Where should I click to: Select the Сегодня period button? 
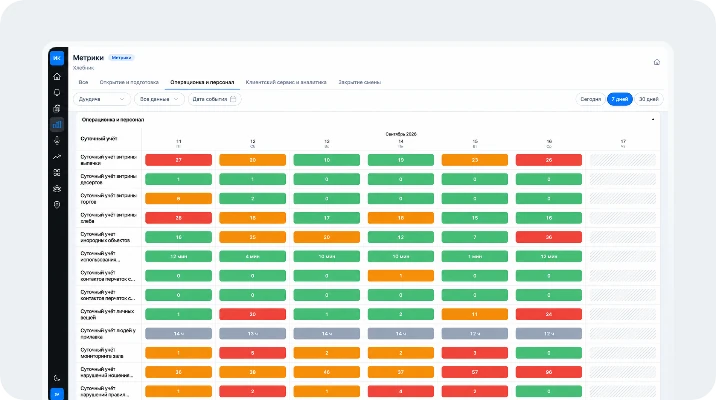tap(590, 99)
